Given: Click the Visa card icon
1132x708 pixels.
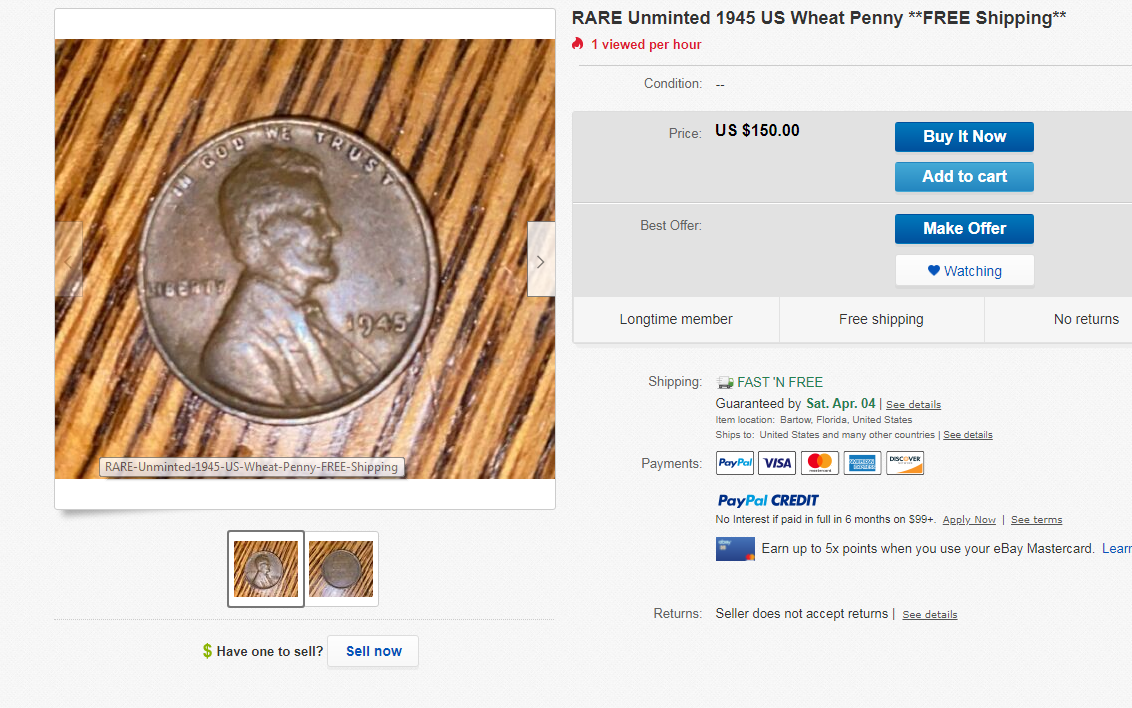Looking at the screenshot, I should [x=777, y=463].
